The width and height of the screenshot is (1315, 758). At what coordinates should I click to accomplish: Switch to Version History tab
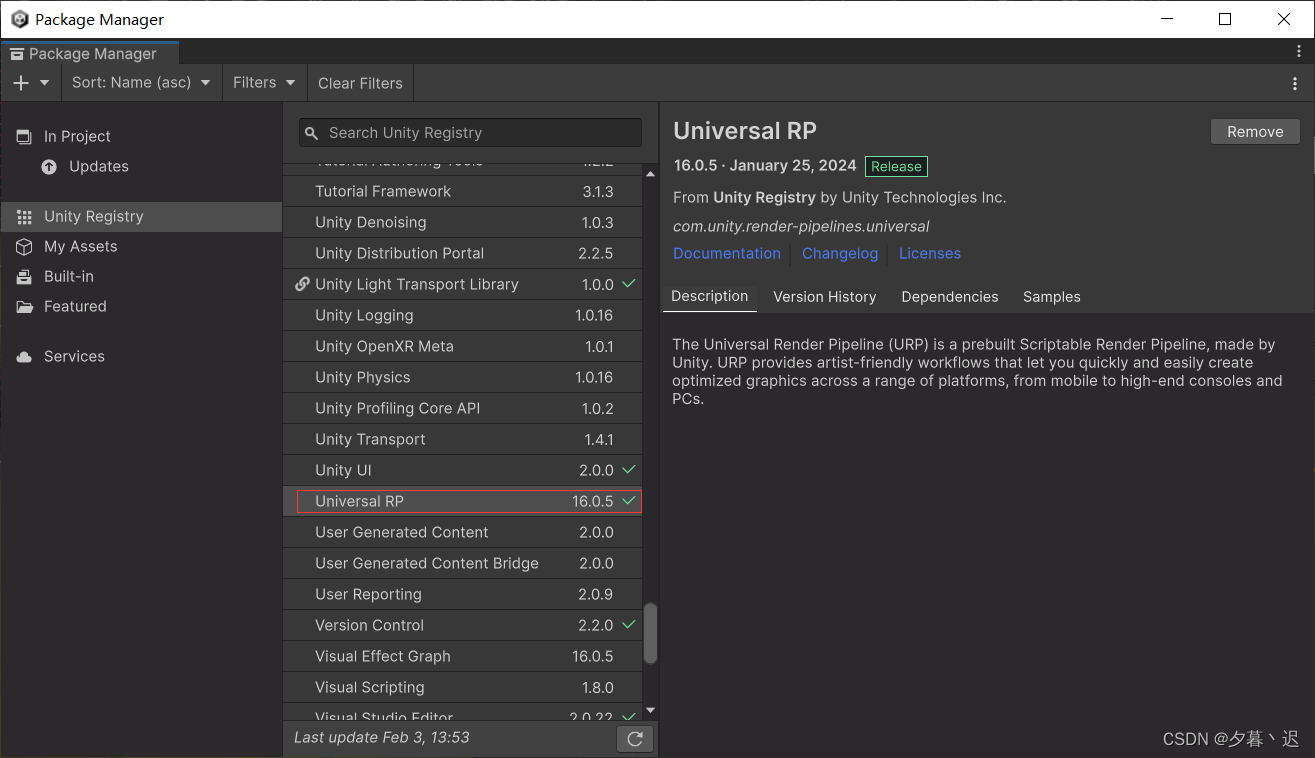click(x=825, y=297)
